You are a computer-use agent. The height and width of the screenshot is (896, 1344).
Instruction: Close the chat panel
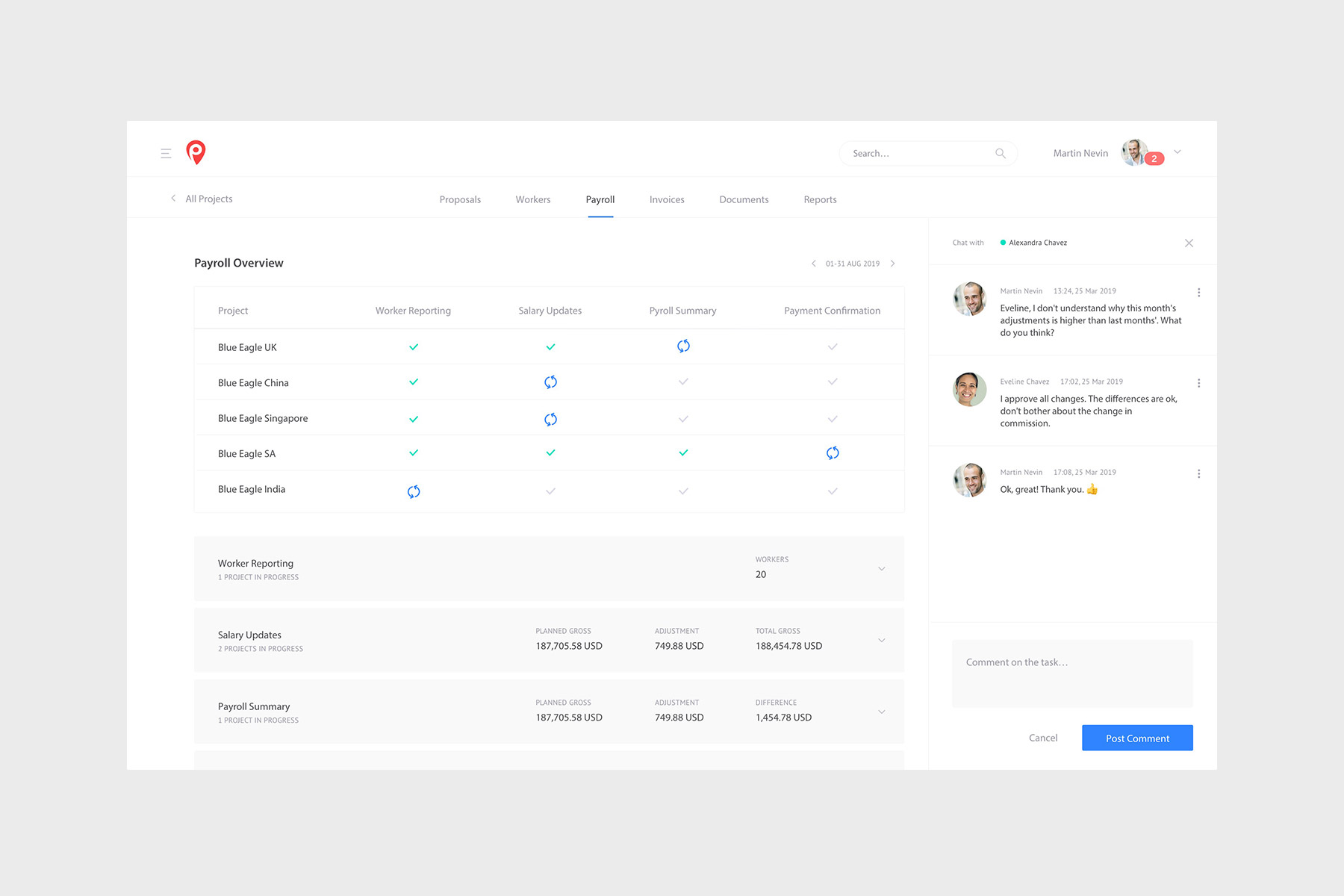click(x=1189, y=243)
